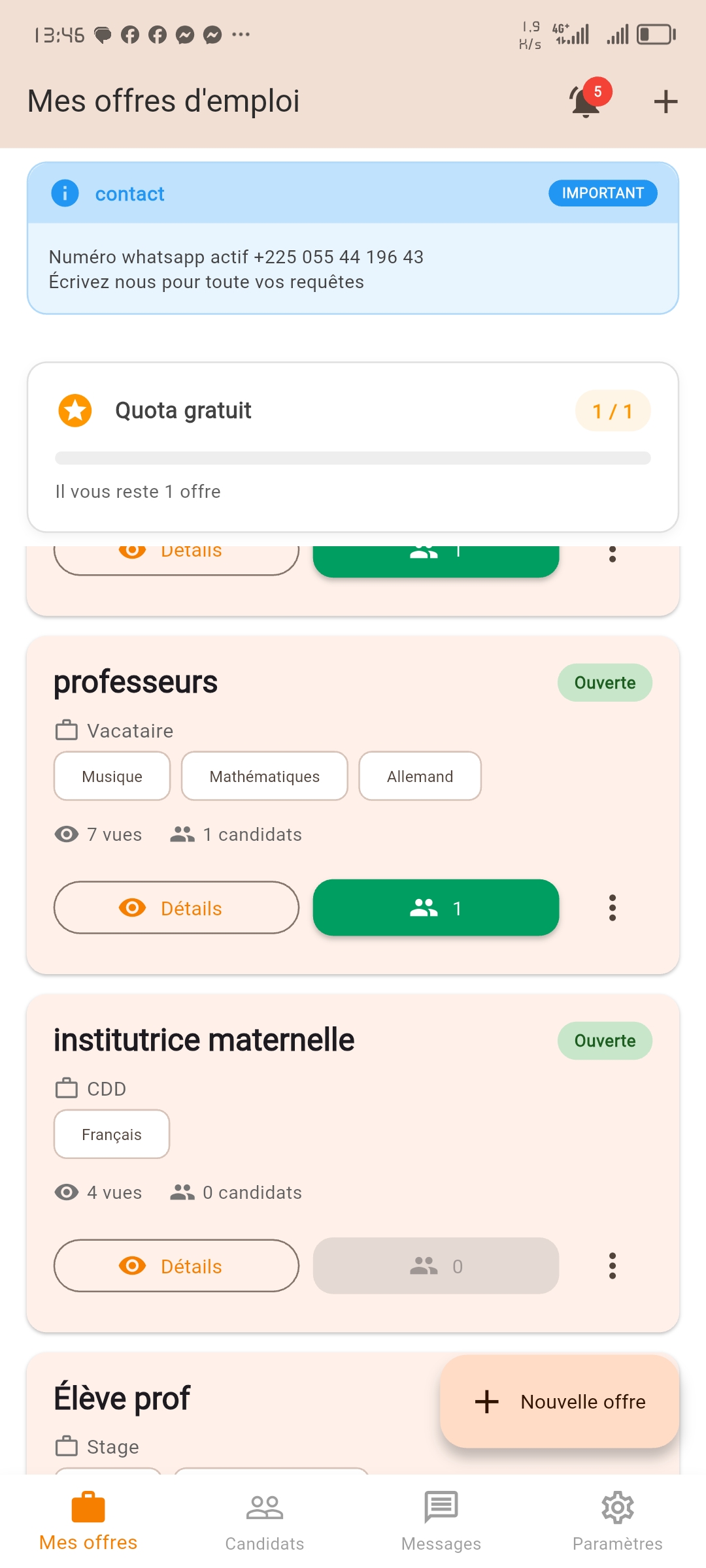
Task: Select the Mathématiques subject chip
Action: coord(264,776)
